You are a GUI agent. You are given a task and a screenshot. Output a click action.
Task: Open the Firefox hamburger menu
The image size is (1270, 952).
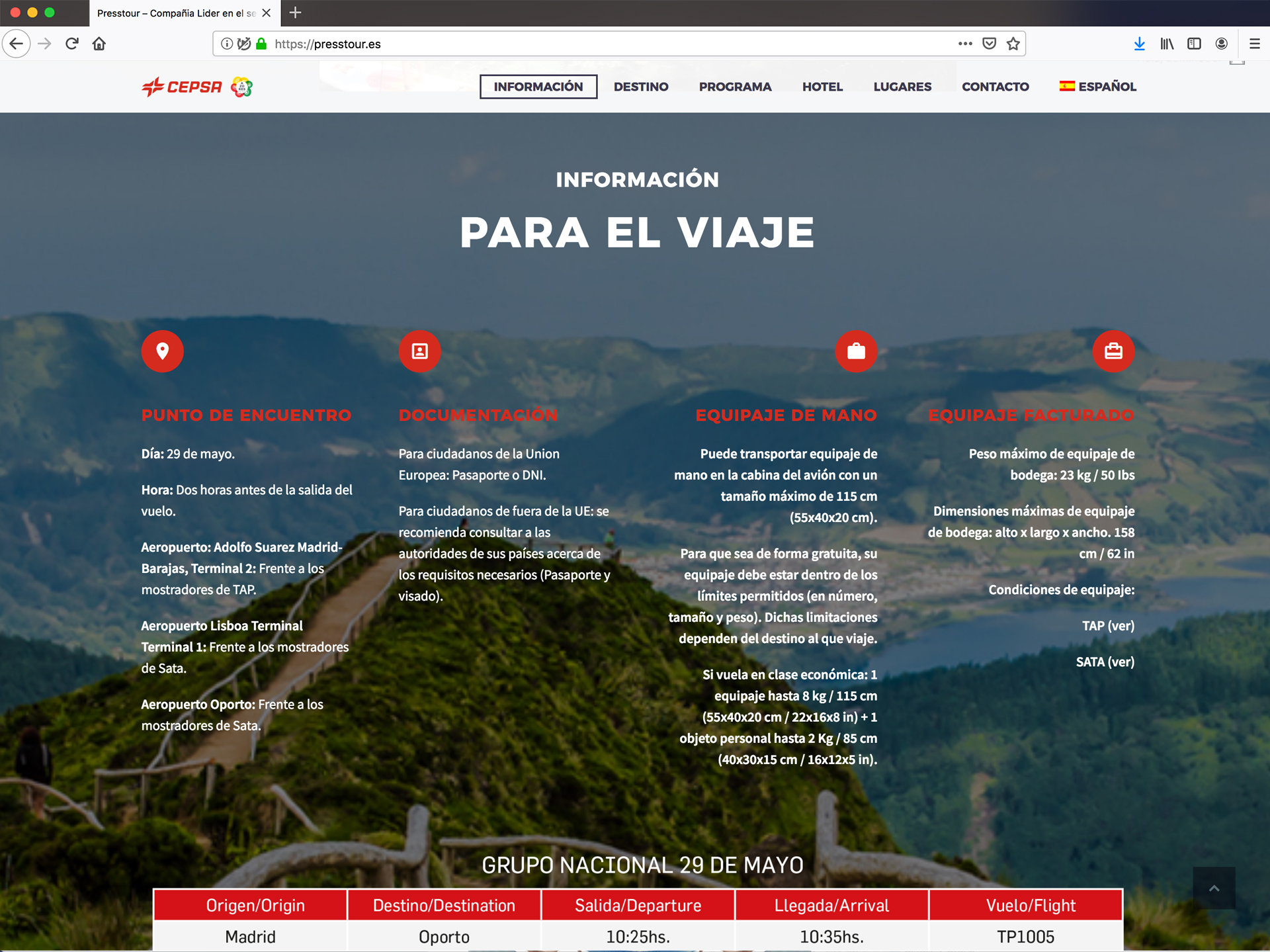click(x=1254, y=44)
